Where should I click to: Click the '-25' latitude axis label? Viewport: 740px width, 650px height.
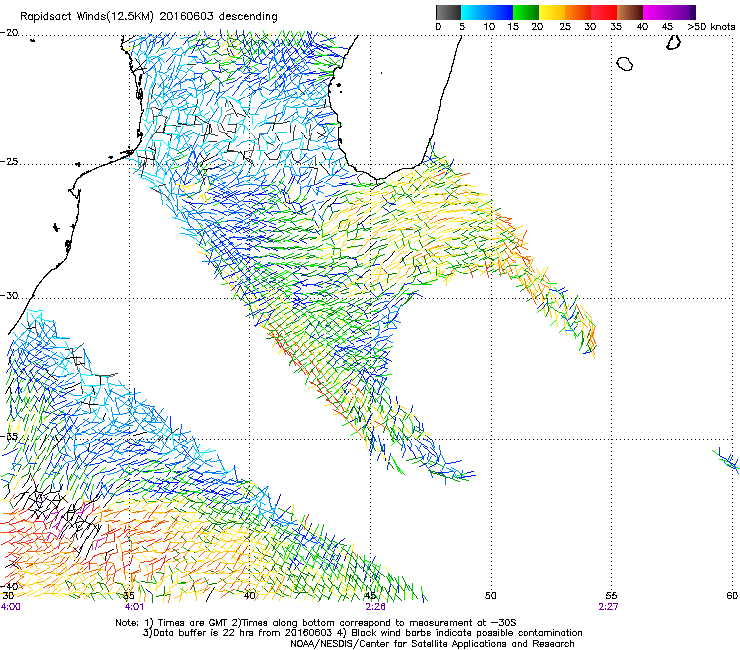click(x=9, y=162)
